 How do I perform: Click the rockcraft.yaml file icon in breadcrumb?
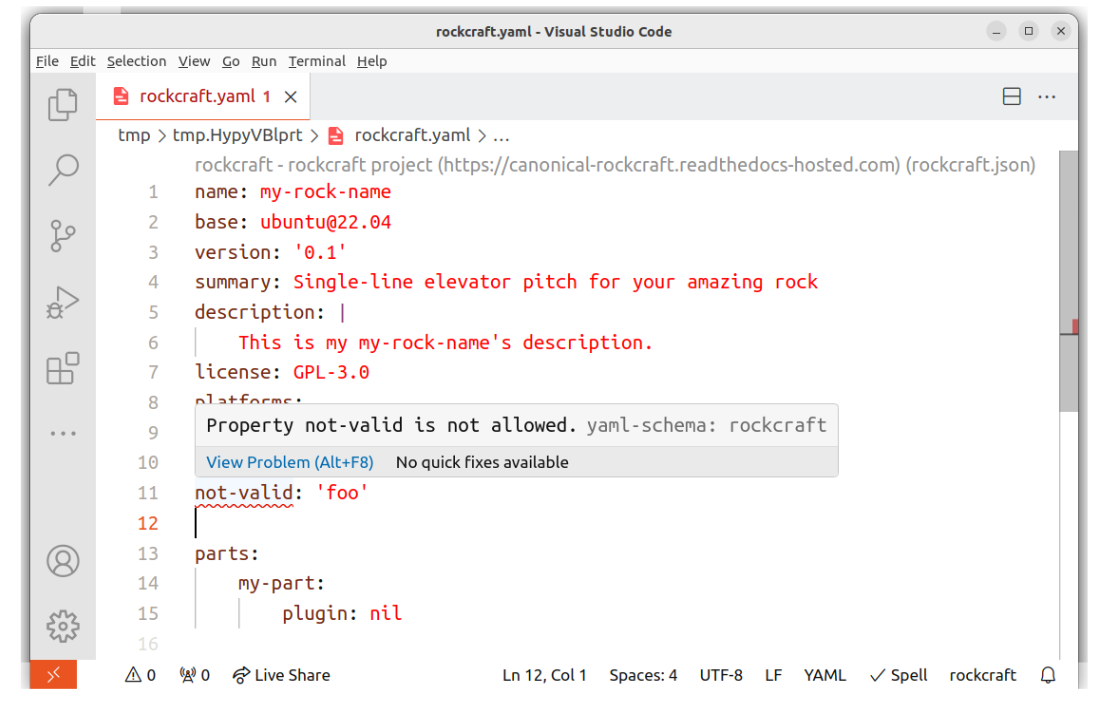tap(336, 136)
